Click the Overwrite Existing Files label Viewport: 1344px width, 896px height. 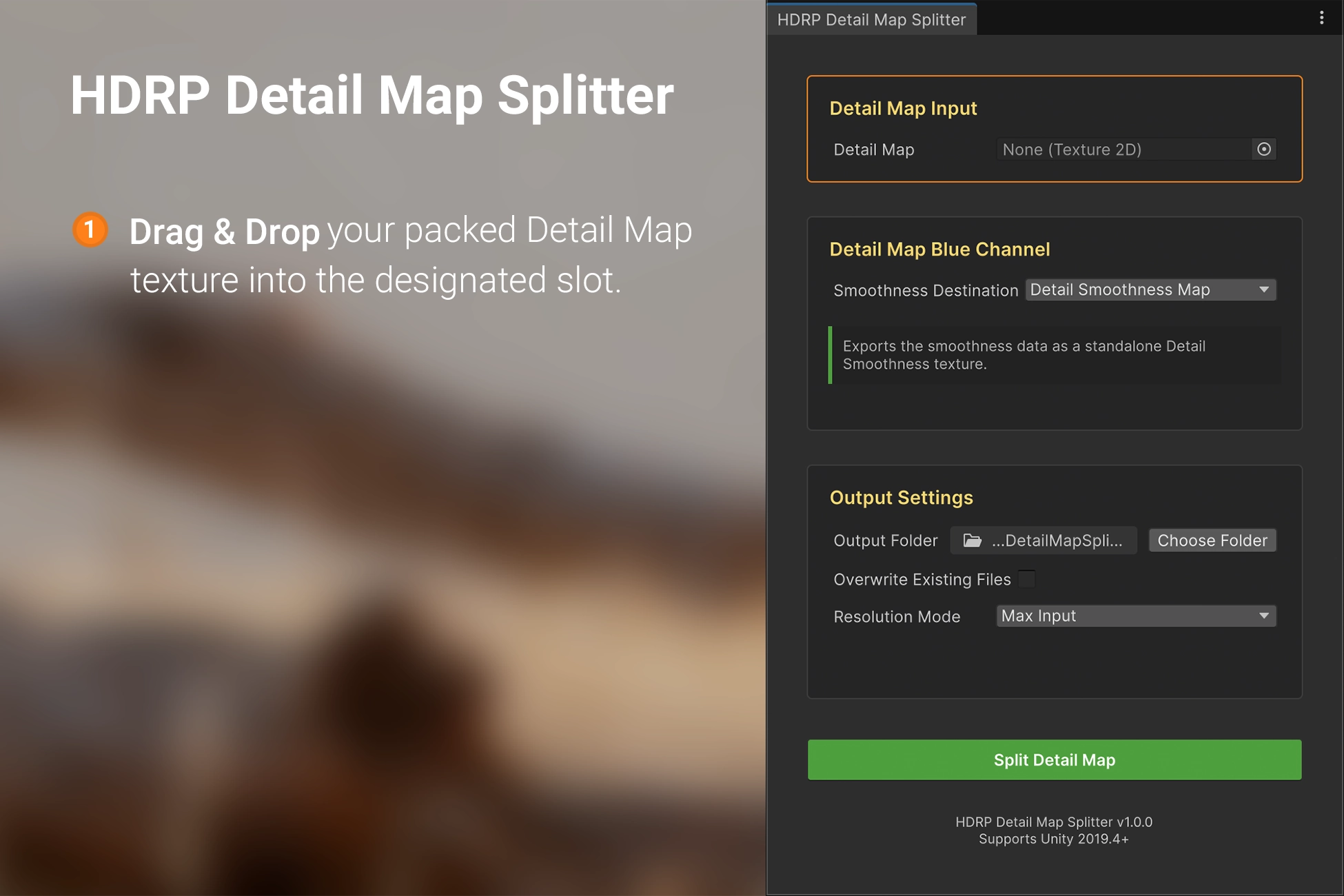922,580
